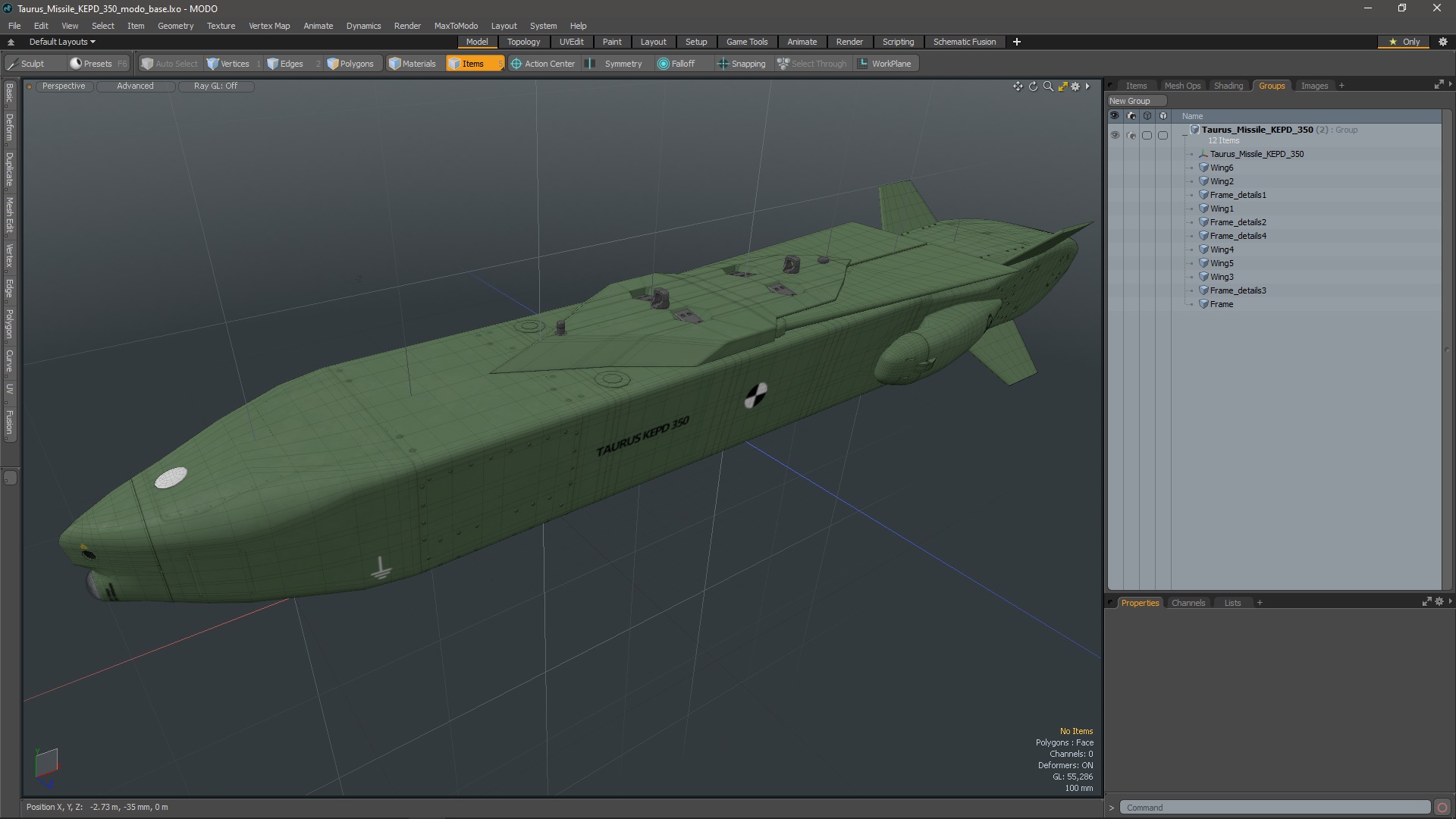
Task: Check the second checkbox in the group row
Action: 1163,135
